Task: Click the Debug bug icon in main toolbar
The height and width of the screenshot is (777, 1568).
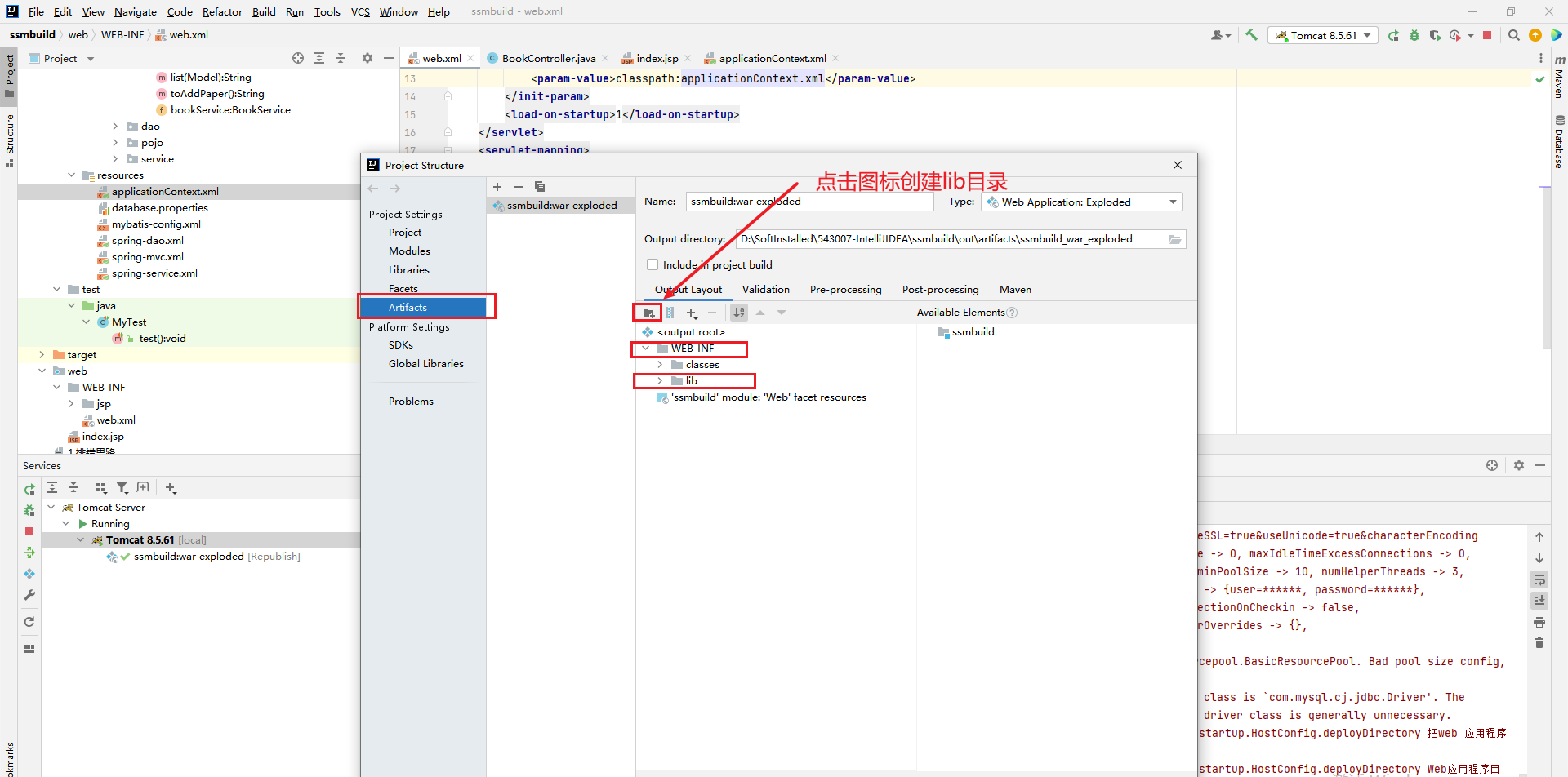Action: [x=1414, y=35]
